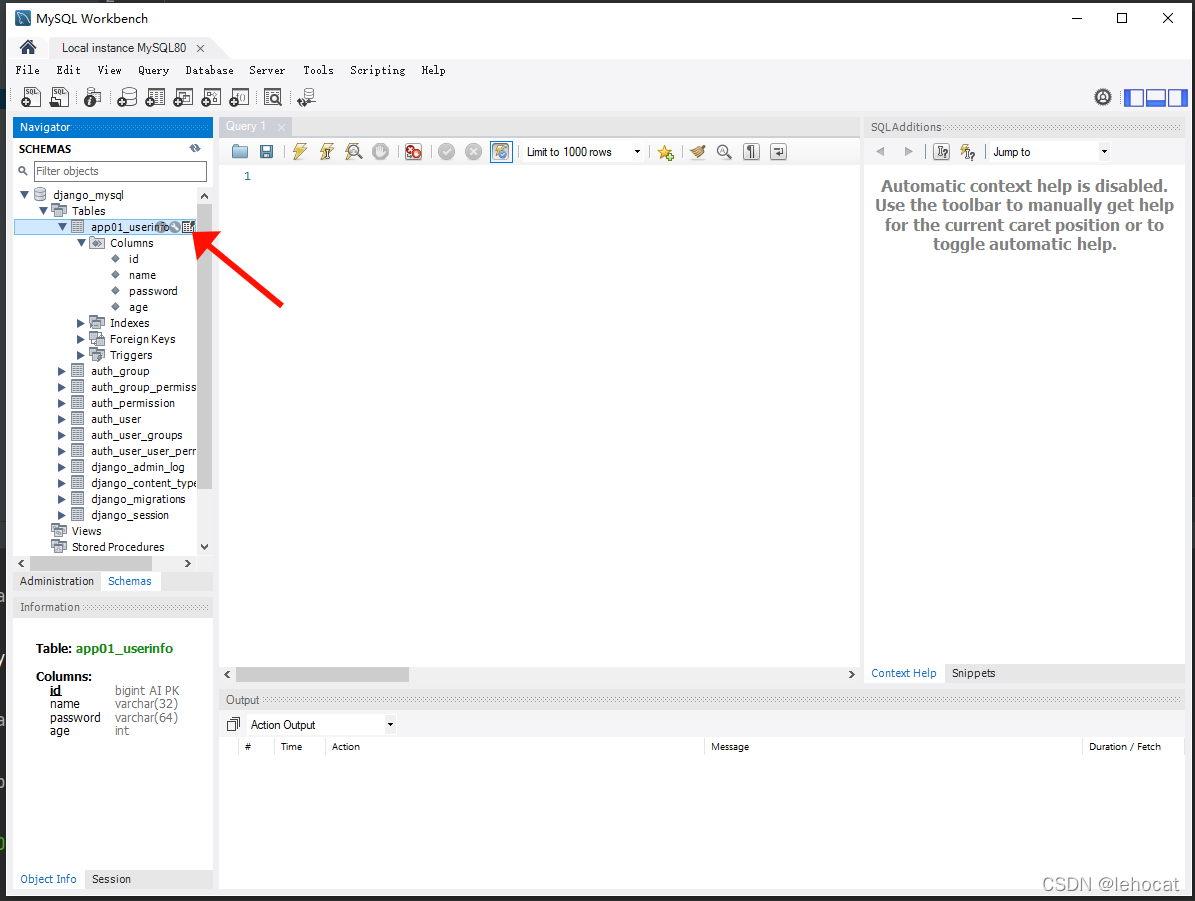Click the navigator horizontal scrollbar thumb
This screenshot has height=901, width=1195.
[x=90, y=563]
